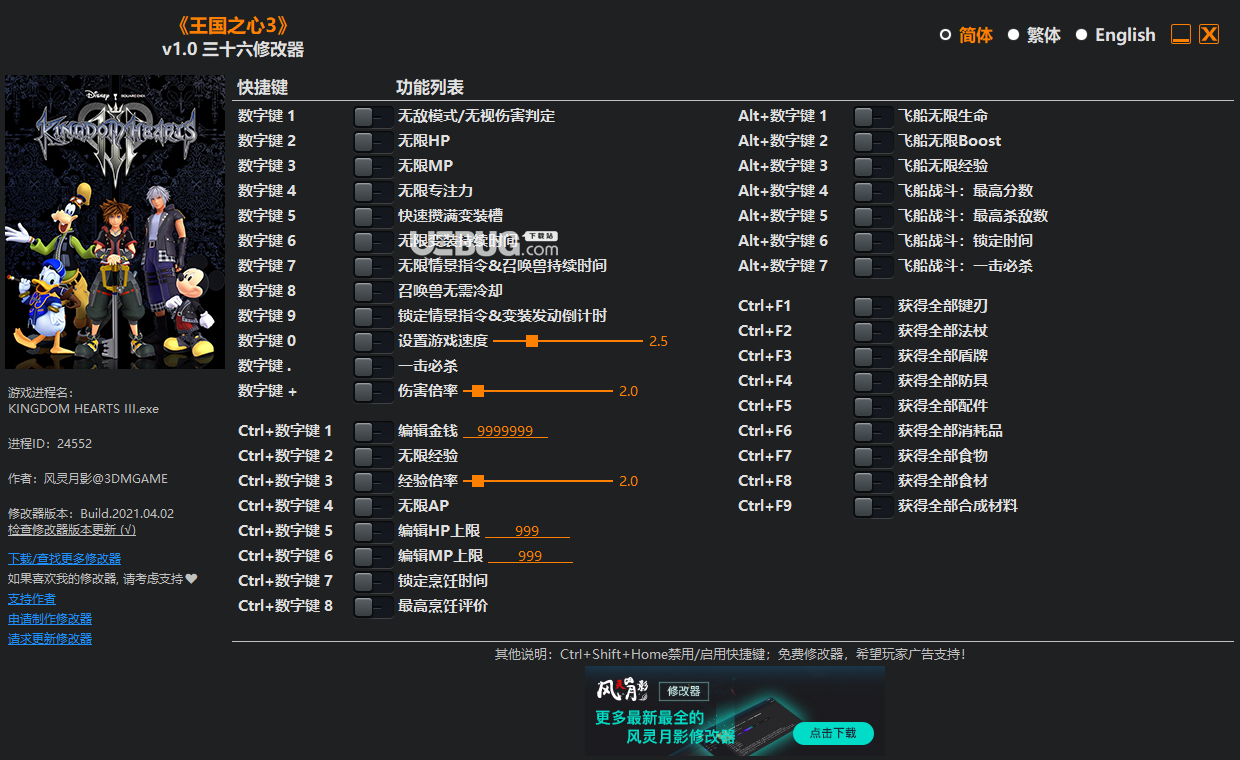The height and width of the screenshot is (760, 1240).
Task: Toggle 编辑金钱 switch
Action: (x=374, y=431)
